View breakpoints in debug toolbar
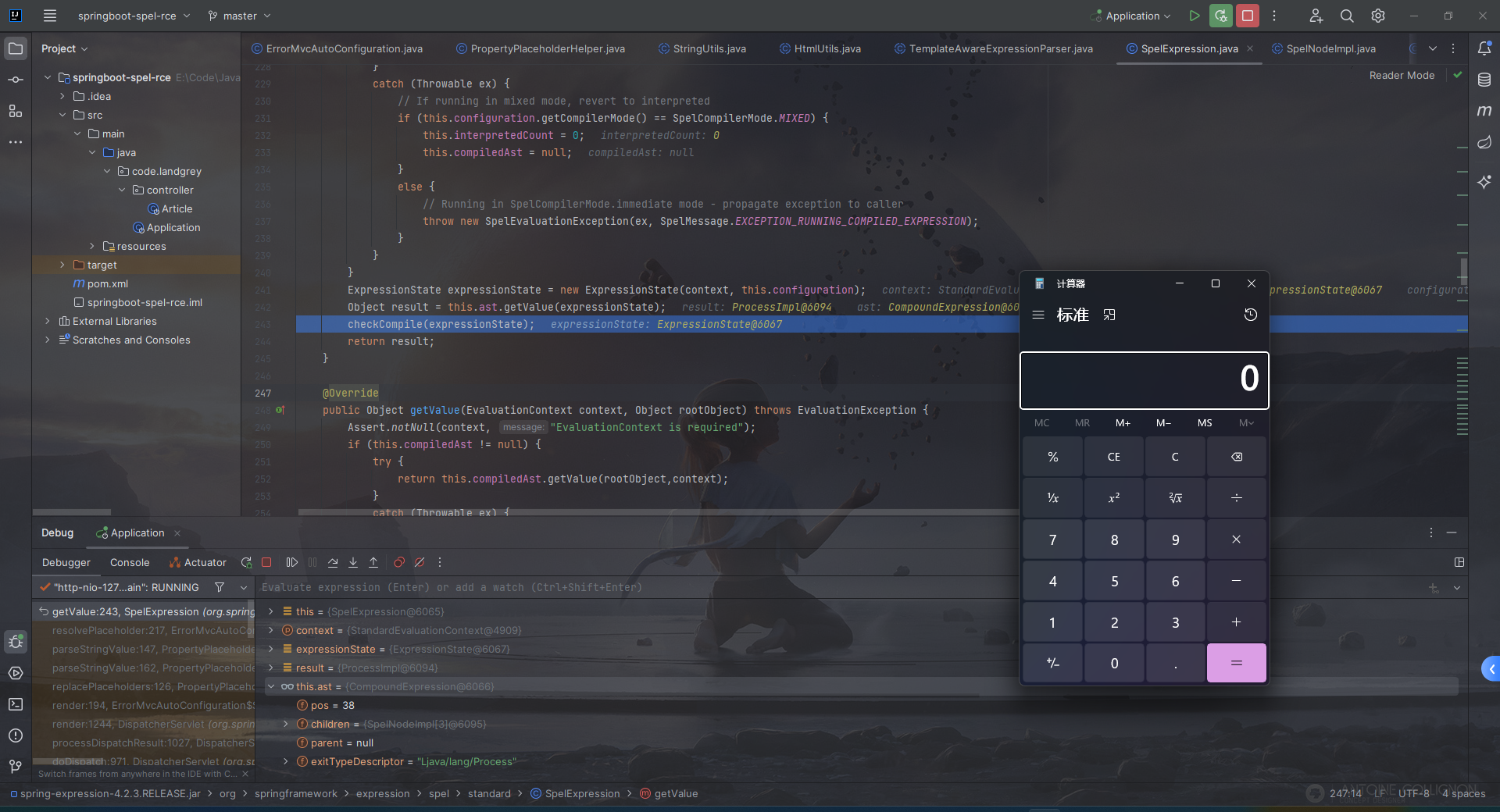Screen dimensions: 1500x812 399,562
